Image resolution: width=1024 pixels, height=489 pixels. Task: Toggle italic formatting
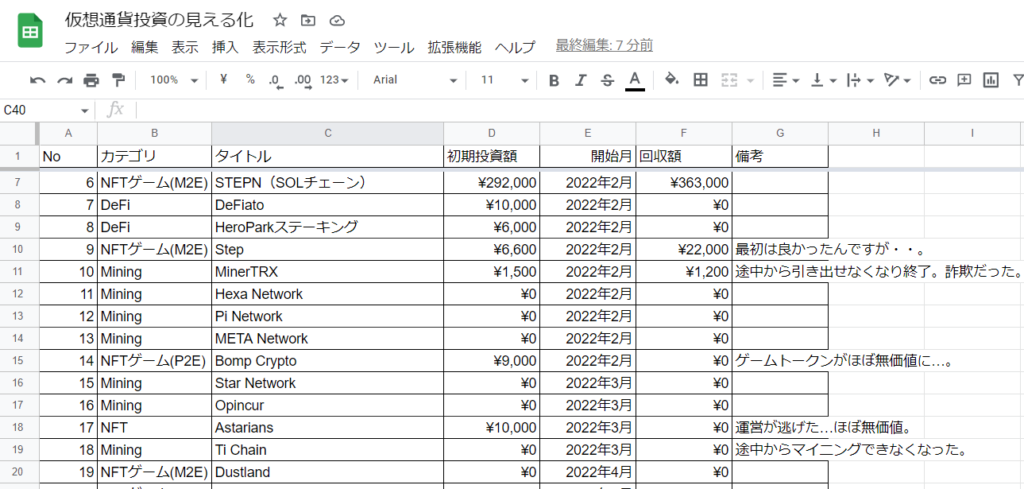tap(581, 80)
